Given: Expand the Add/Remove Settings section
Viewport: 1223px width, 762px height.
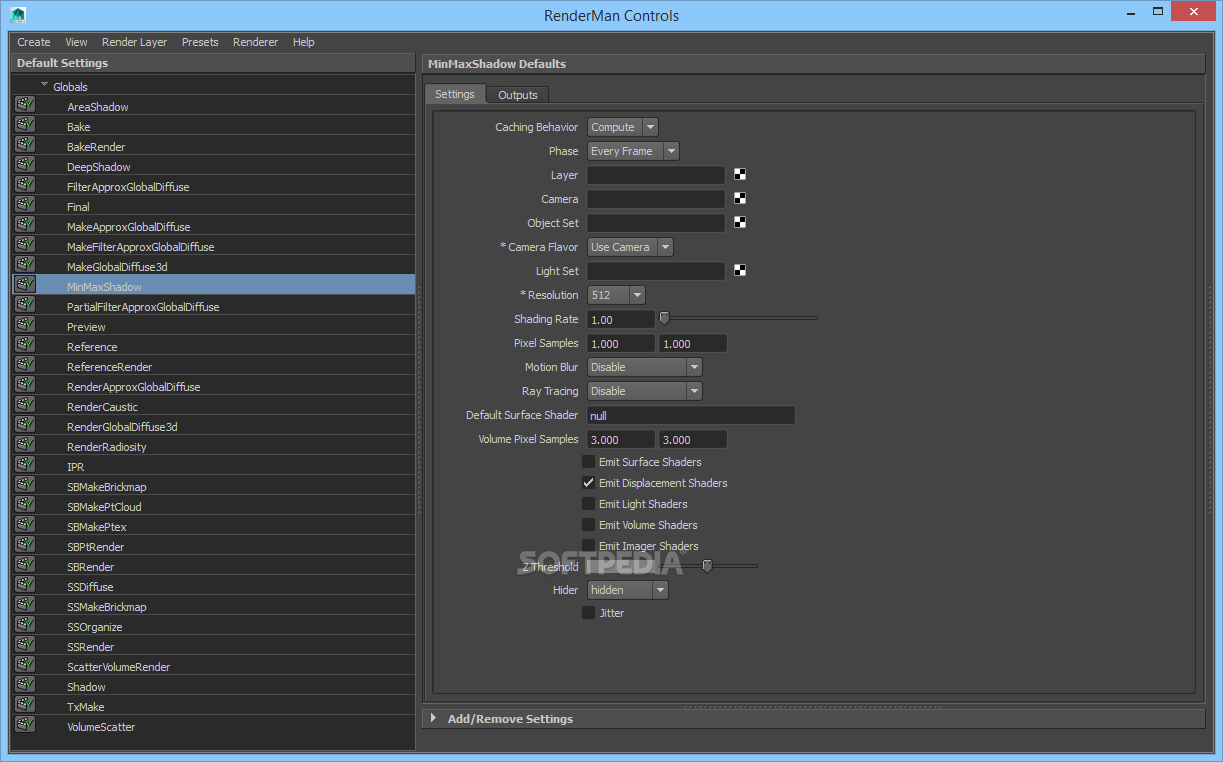Looking at the screenshot, I should tap(433, 718).
